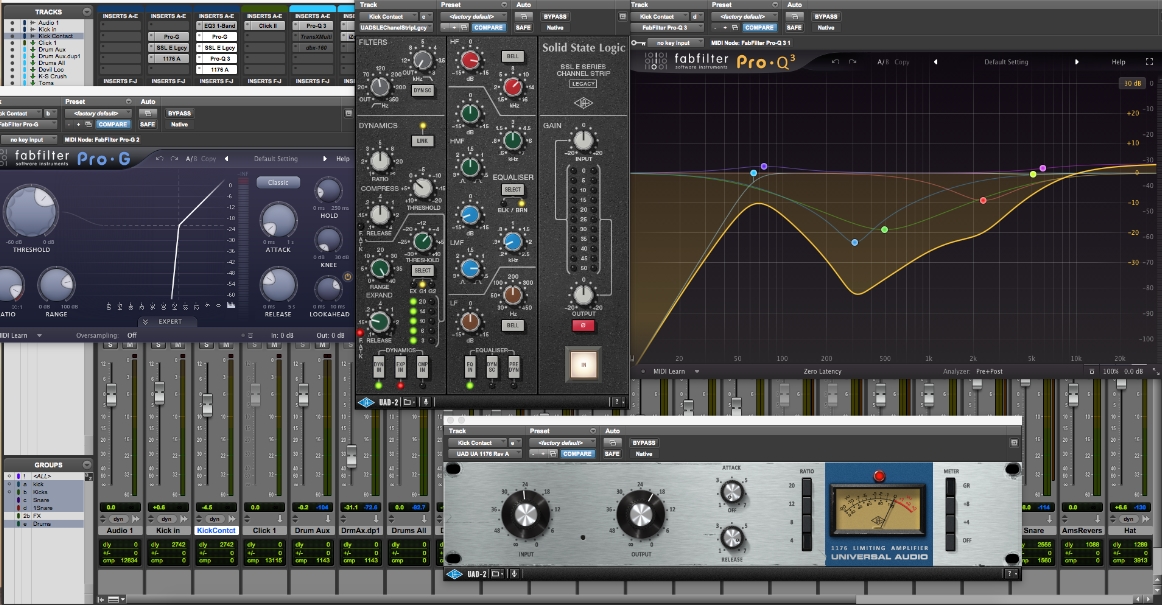Click help question mark on 1176 toolbar
Image resolution: width=1162 pixels, height=605 pixels.
coord(1011,574)
